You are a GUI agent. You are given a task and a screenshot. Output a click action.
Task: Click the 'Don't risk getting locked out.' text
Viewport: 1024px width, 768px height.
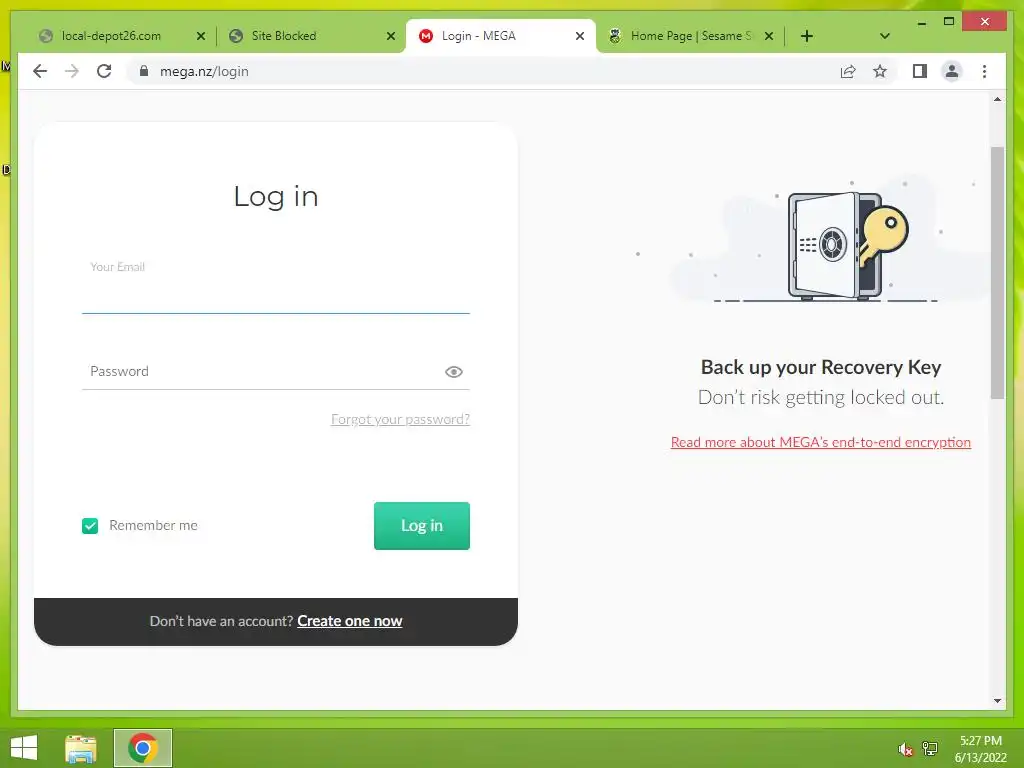[x=821, y=397]
